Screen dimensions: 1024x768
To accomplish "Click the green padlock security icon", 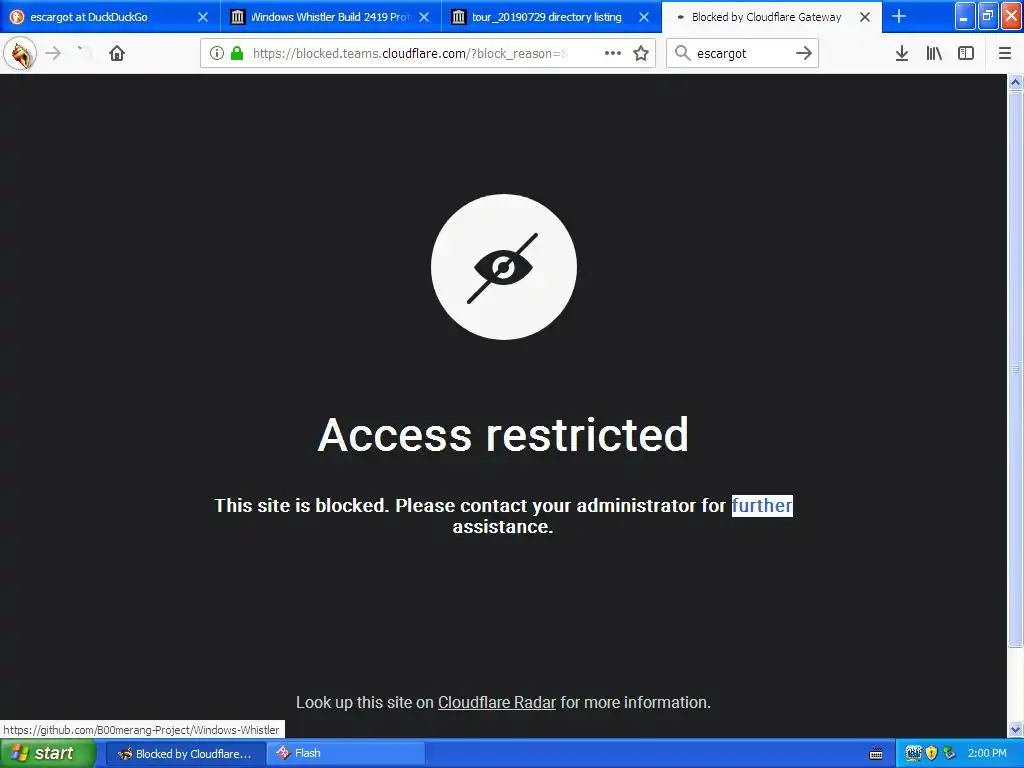I will tap(237, 54).
